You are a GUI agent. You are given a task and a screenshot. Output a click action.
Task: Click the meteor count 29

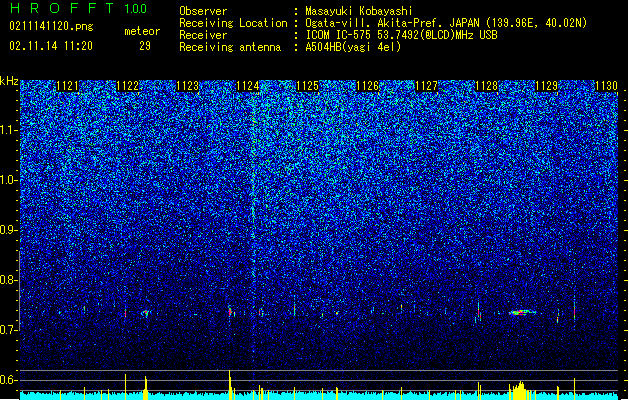[145, 46]
